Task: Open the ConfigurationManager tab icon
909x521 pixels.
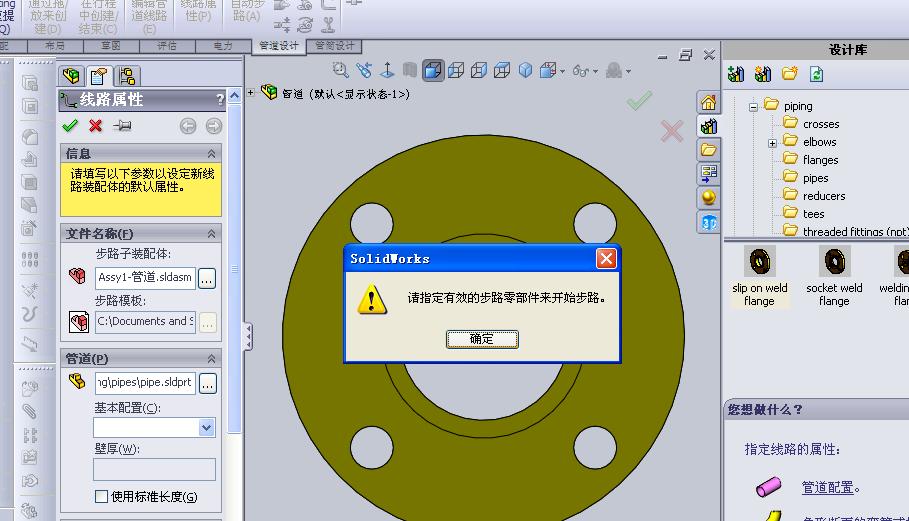Action: pyautogui.click(x=127, y=76)
